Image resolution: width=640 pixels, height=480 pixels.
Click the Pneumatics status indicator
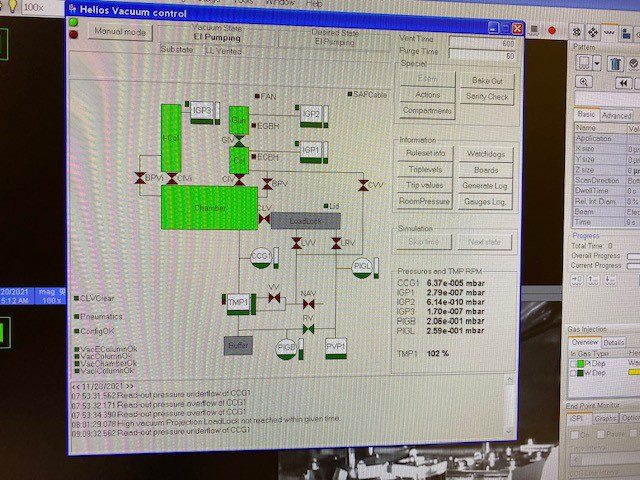click(x=76, y=316)
